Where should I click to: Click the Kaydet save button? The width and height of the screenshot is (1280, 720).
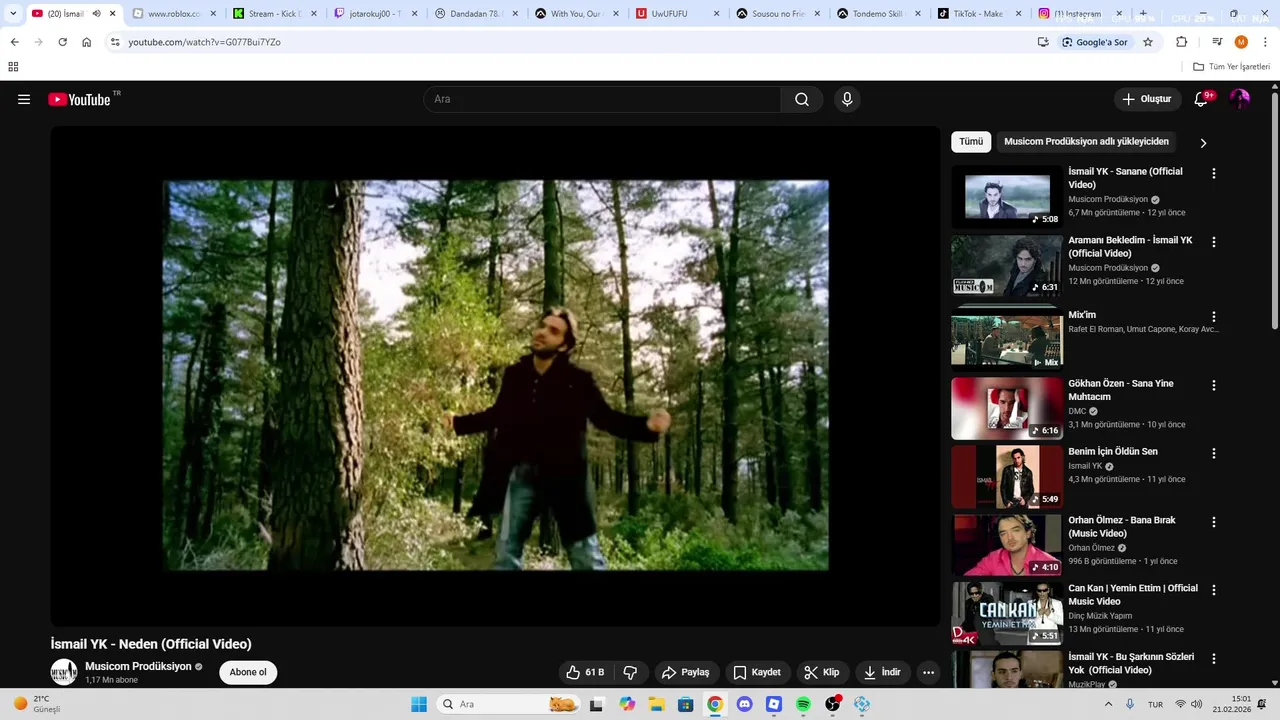click(757, 672)
